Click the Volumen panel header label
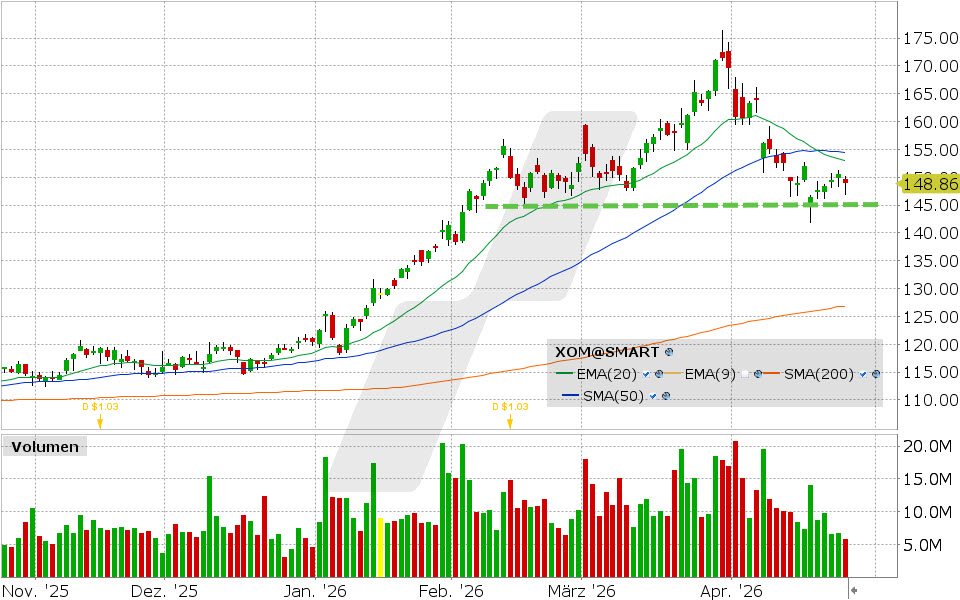This screenshot has height=600, width=960. coord(44,447)
